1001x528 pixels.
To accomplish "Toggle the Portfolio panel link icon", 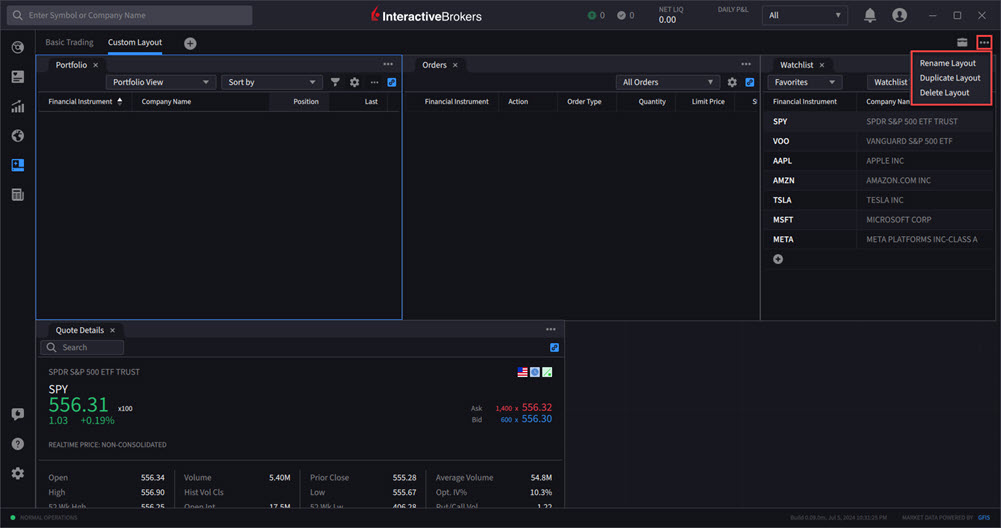I will [x=392, y=82].
